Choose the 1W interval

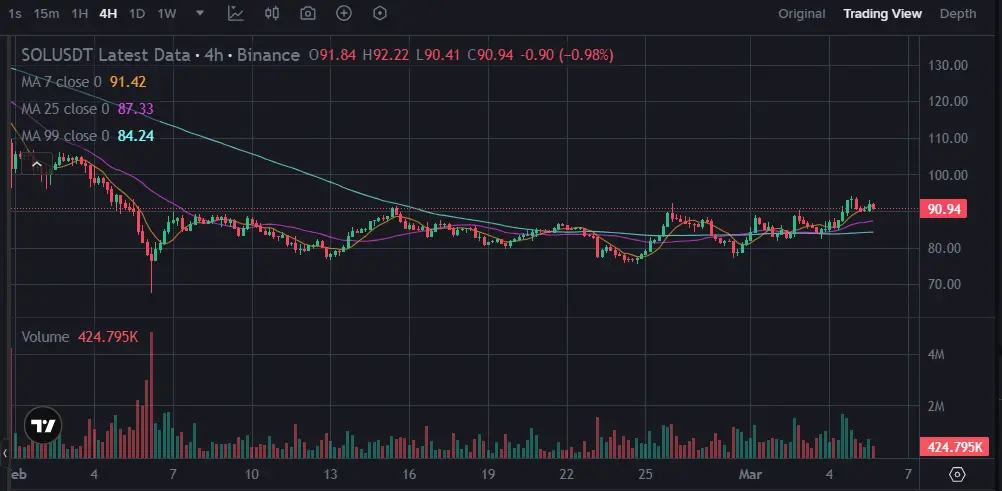(167, 14)
